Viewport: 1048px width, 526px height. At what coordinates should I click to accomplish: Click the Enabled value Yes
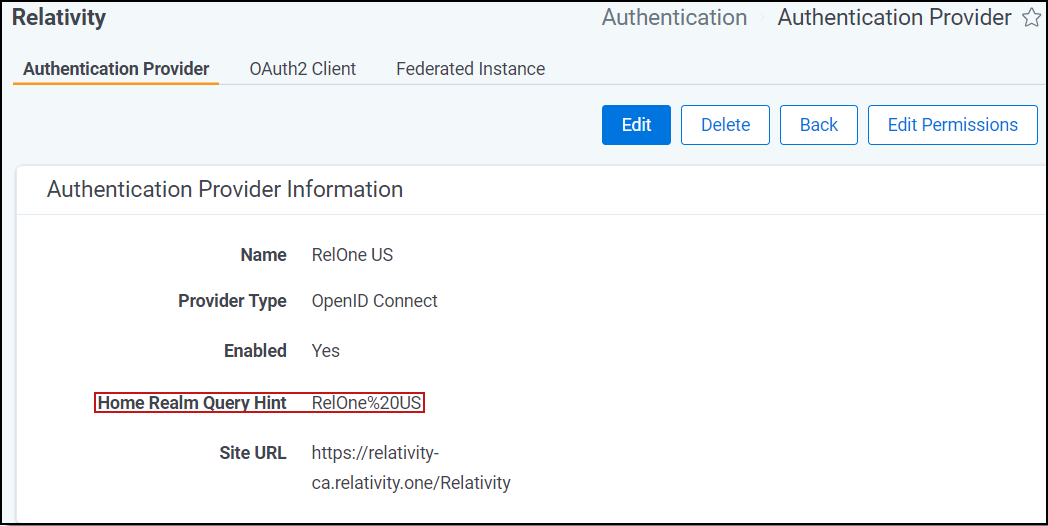(325, 351)
